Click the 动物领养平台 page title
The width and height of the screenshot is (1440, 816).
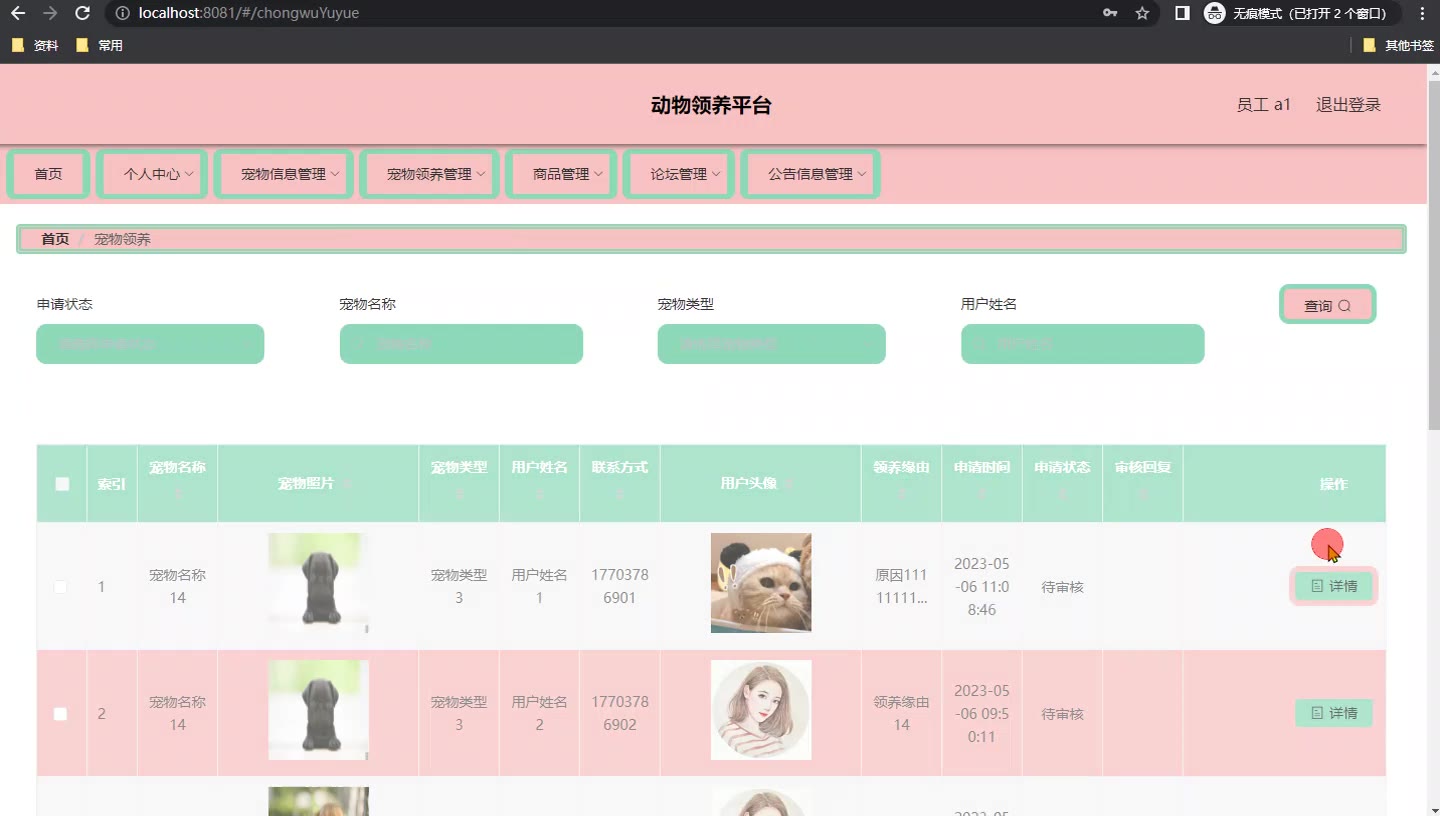(711, 106)
